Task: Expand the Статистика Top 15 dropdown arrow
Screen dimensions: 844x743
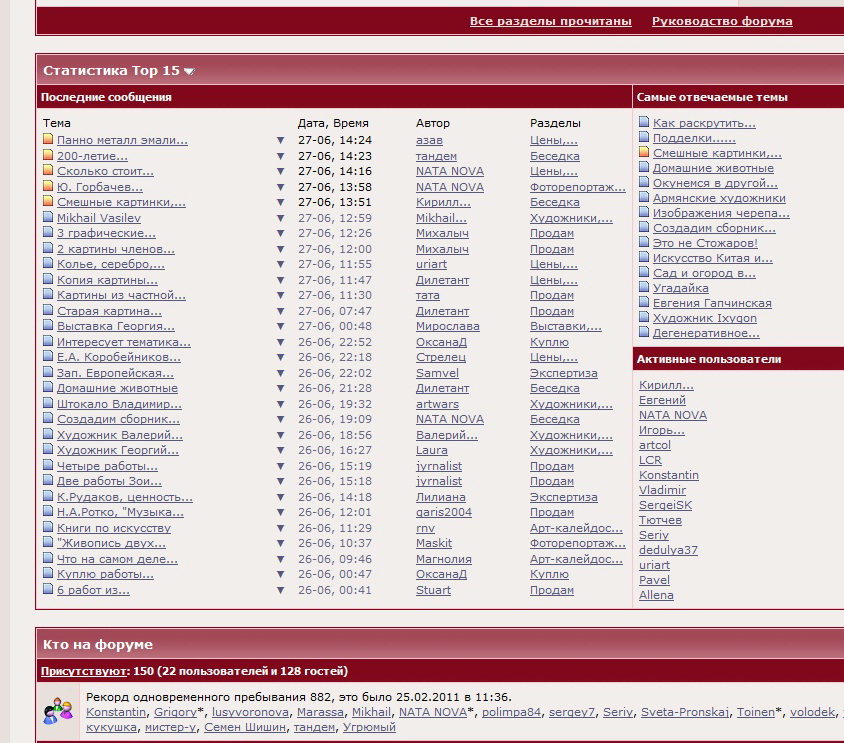Action: click(x=189, y=71)
